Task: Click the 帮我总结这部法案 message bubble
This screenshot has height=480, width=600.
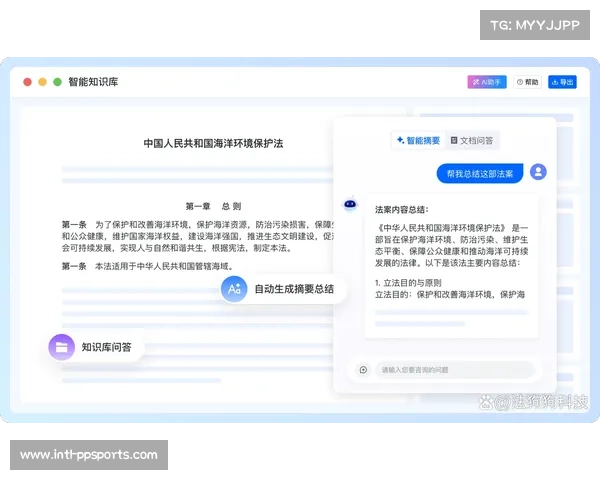Action: (x=480, y=174)
